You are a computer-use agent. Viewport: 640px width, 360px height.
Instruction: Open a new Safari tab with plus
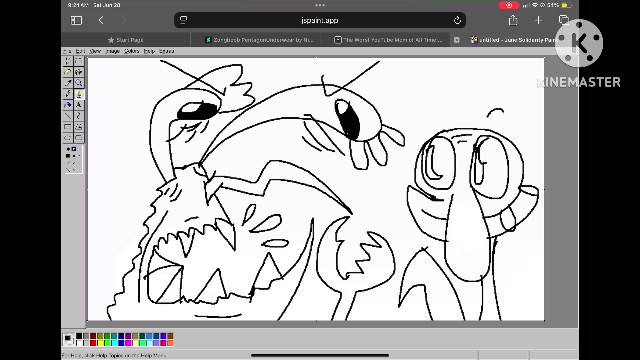538,20
